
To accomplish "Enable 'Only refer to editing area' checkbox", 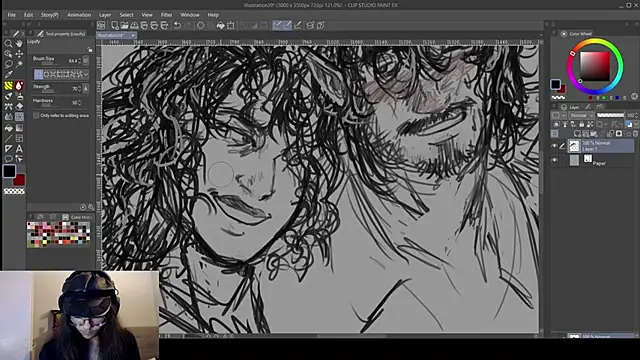I will click(36, 116).
